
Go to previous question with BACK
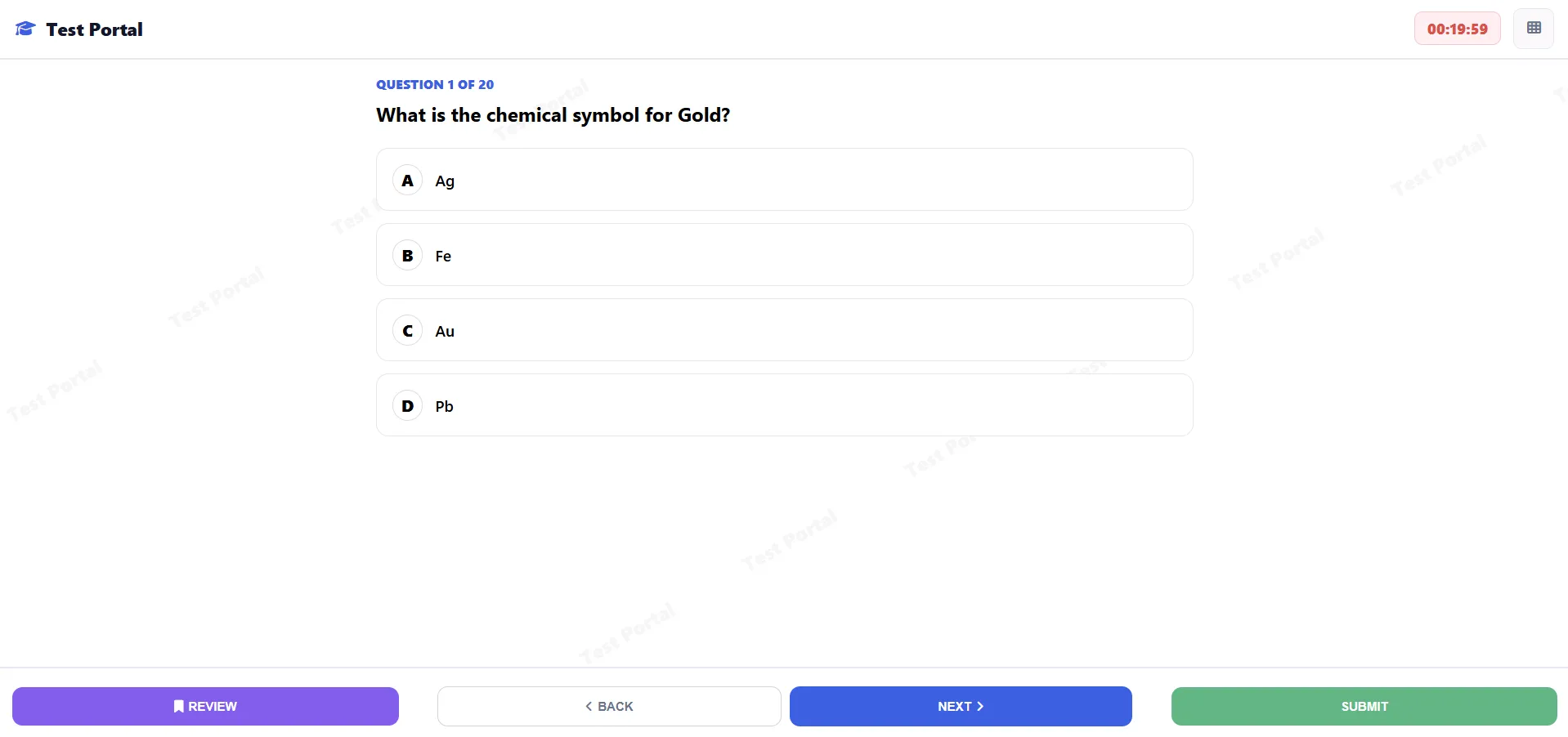tap(609, 707)
